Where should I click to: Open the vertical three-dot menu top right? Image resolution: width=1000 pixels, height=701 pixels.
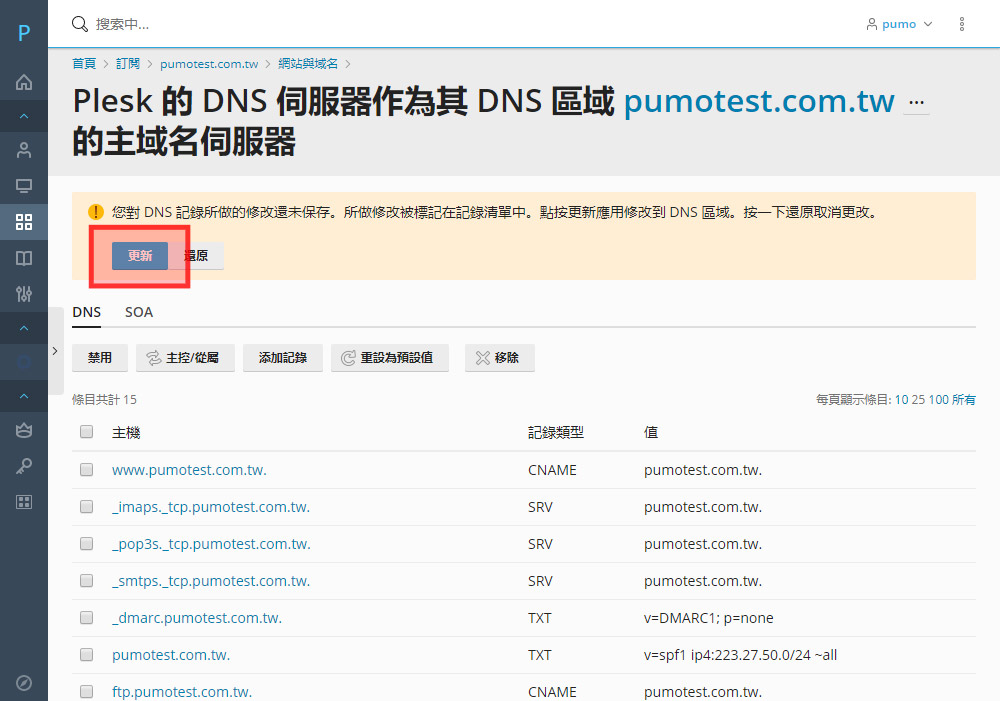point(962,24)
